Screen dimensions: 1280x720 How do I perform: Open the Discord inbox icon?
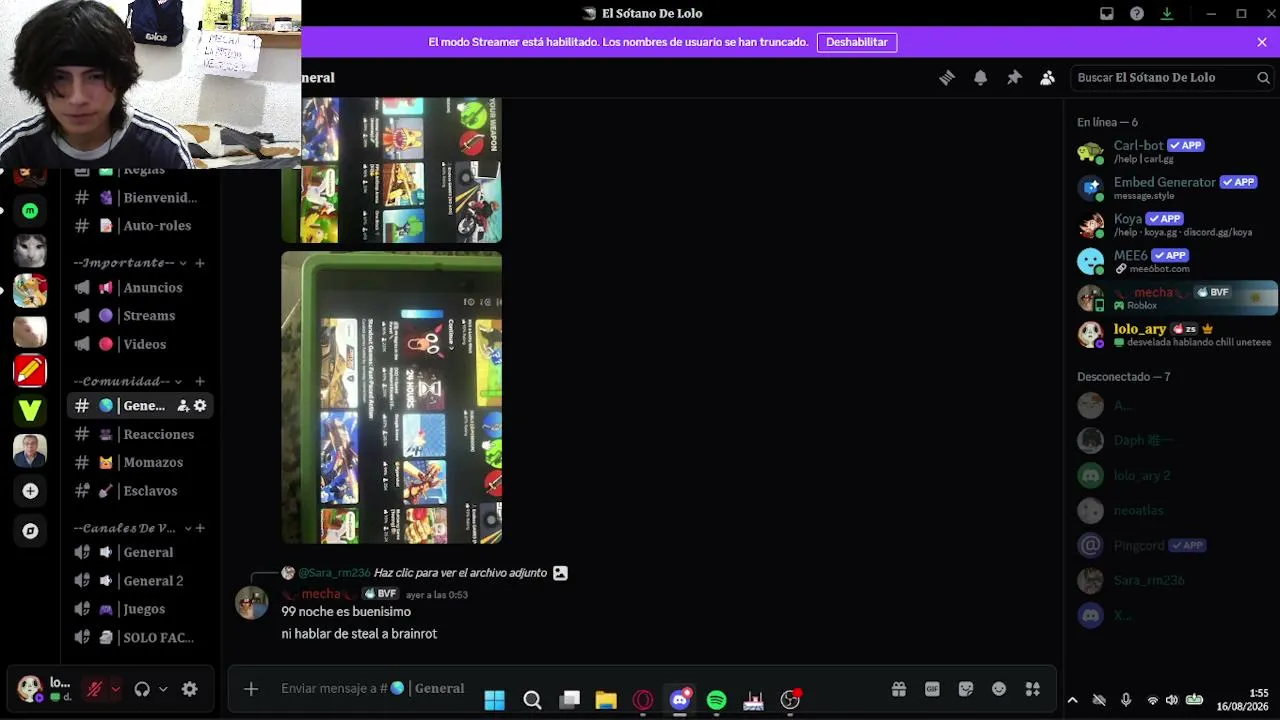(1107, 14)
